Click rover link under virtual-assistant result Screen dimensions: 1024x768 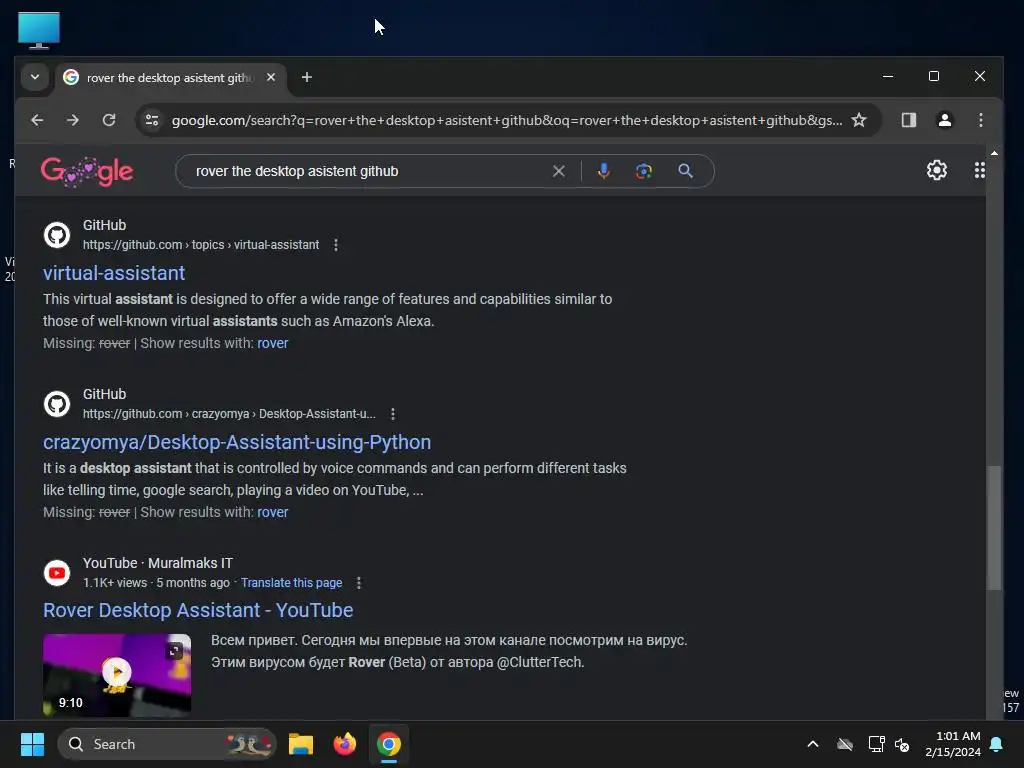(272, 344)
